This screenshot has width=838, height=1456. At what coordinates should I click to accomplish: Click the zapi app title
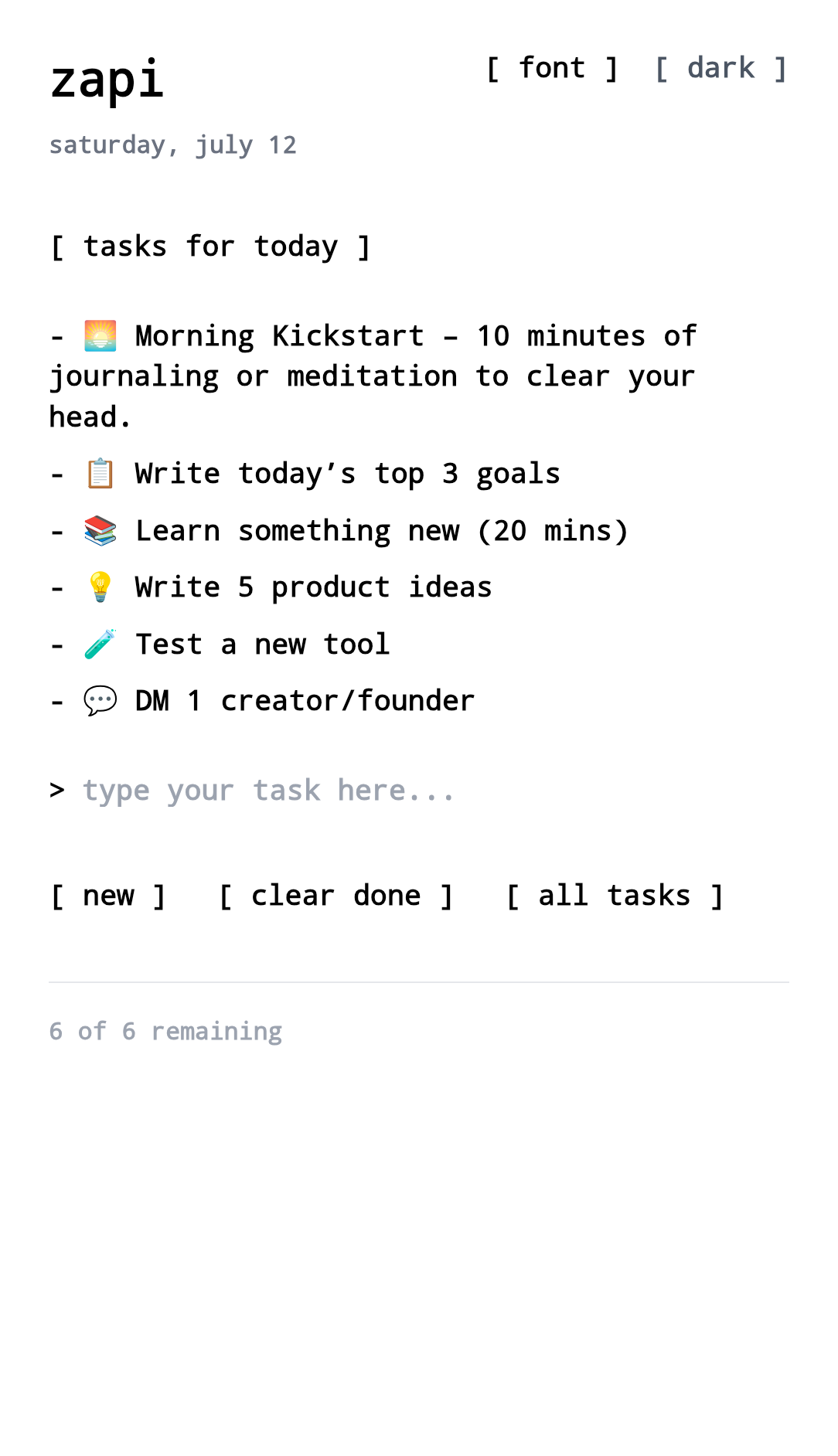click(107, 79)
